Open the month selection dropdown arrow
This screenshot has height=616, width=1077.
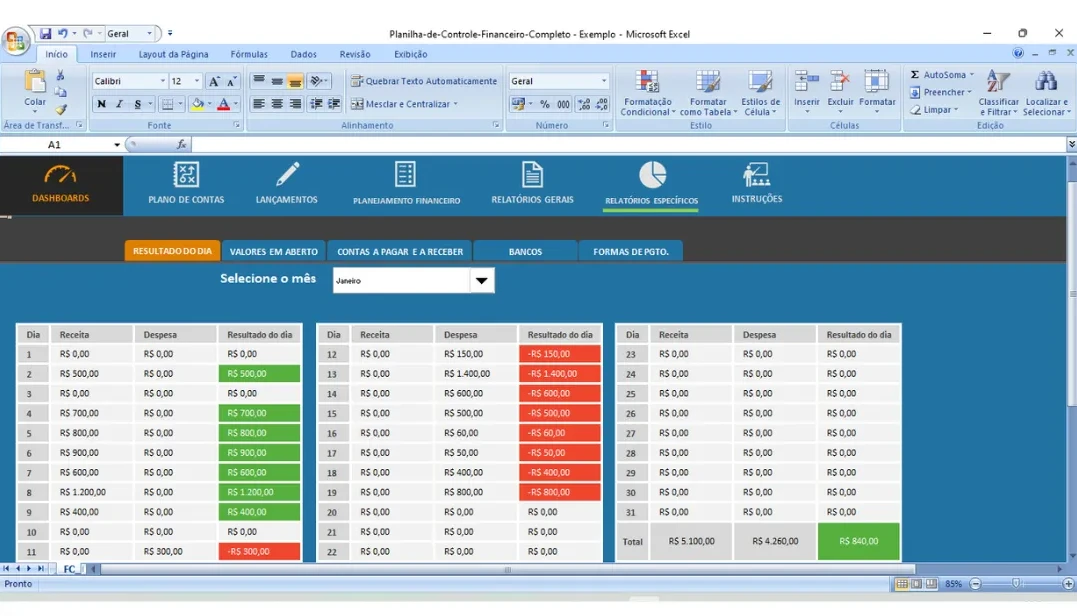tap(482, 281)
